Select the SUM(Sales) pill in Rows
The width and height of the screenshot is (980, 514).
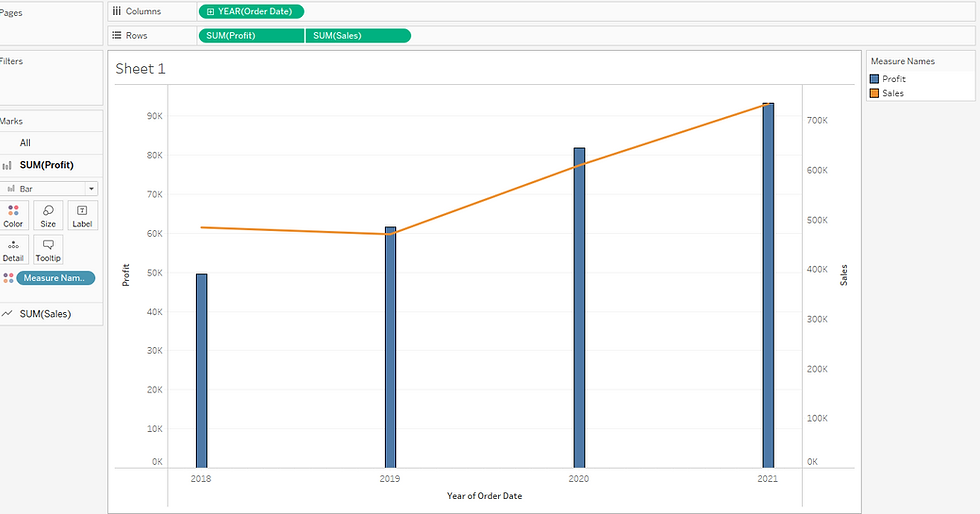tap(358, 36)
